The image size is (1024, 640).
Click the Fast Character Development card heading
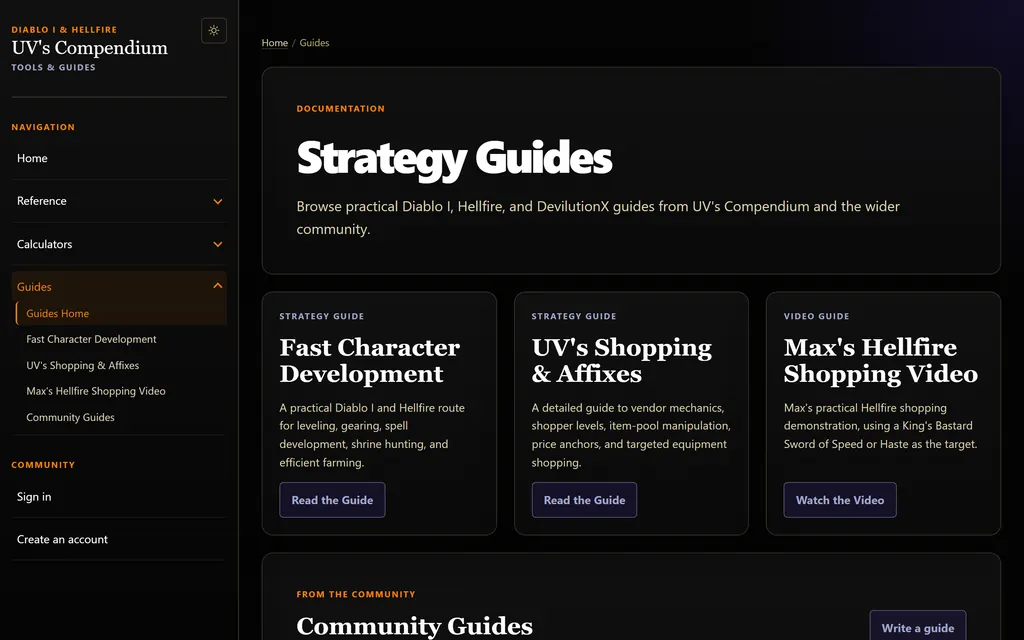click(370, 360)
